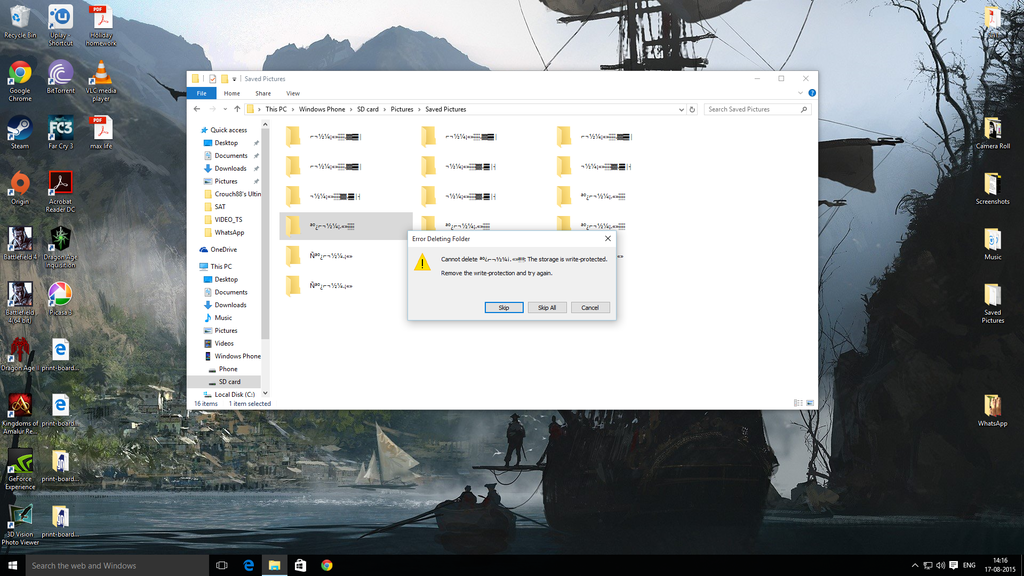The height and width of the screenshot is (576, 1024).
Task: Select the Kingdoms of Amalur shortcut
Action: [20, 414]
